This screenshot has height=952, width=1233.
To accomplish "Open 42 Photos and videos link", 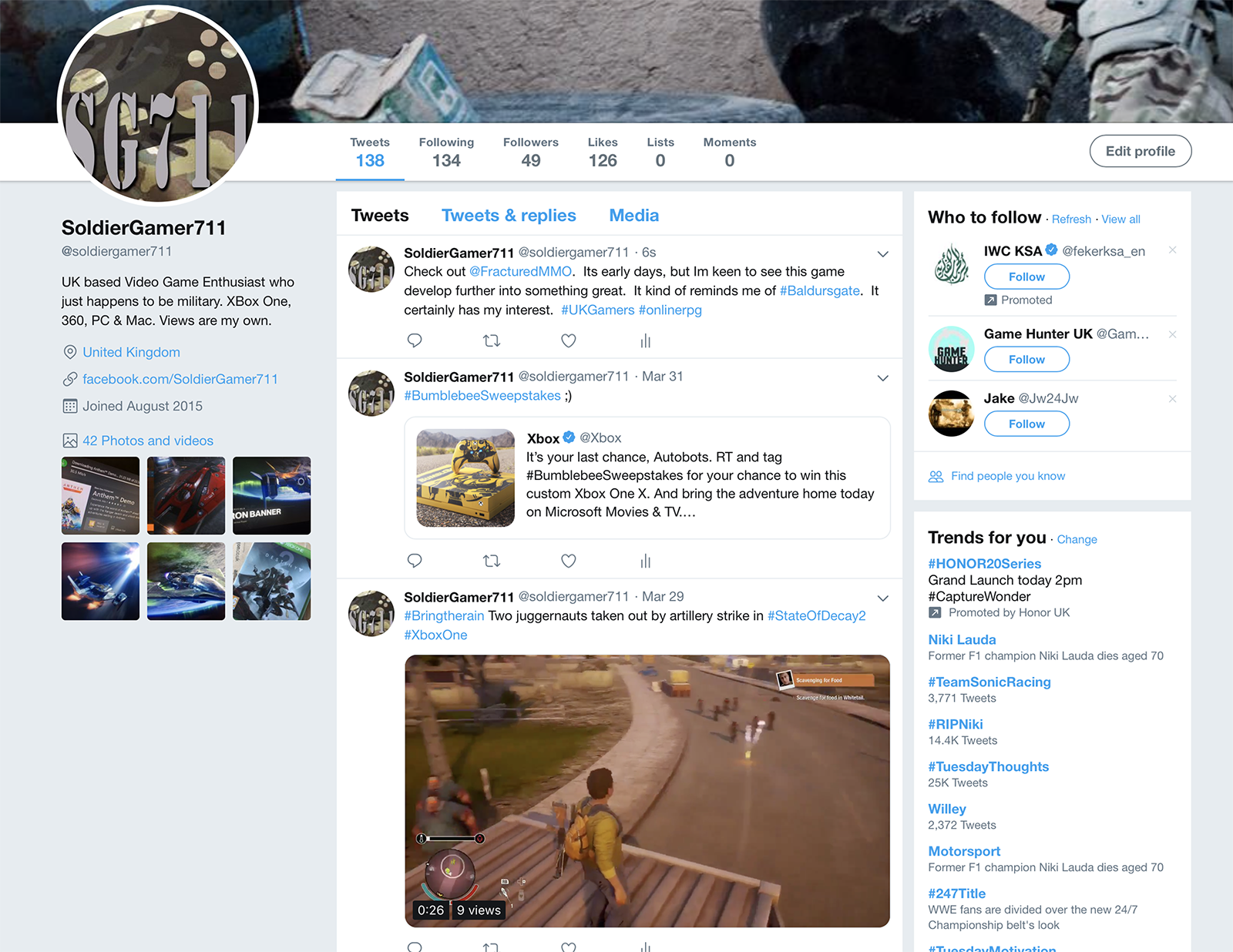I will pyautogui.click(x=148, y=441).
